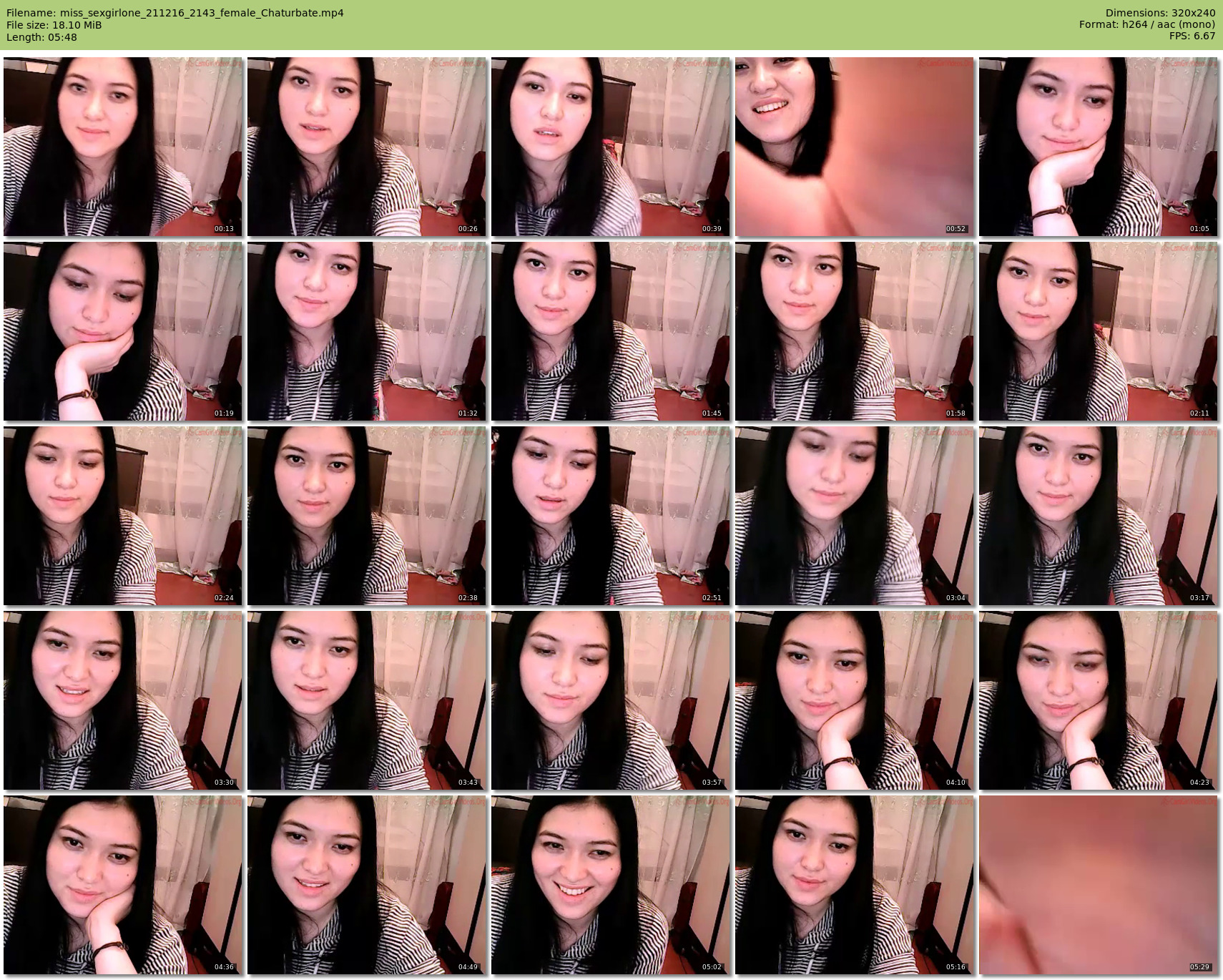Click the thumbnail with timestamp 01:45

point(611,331)
